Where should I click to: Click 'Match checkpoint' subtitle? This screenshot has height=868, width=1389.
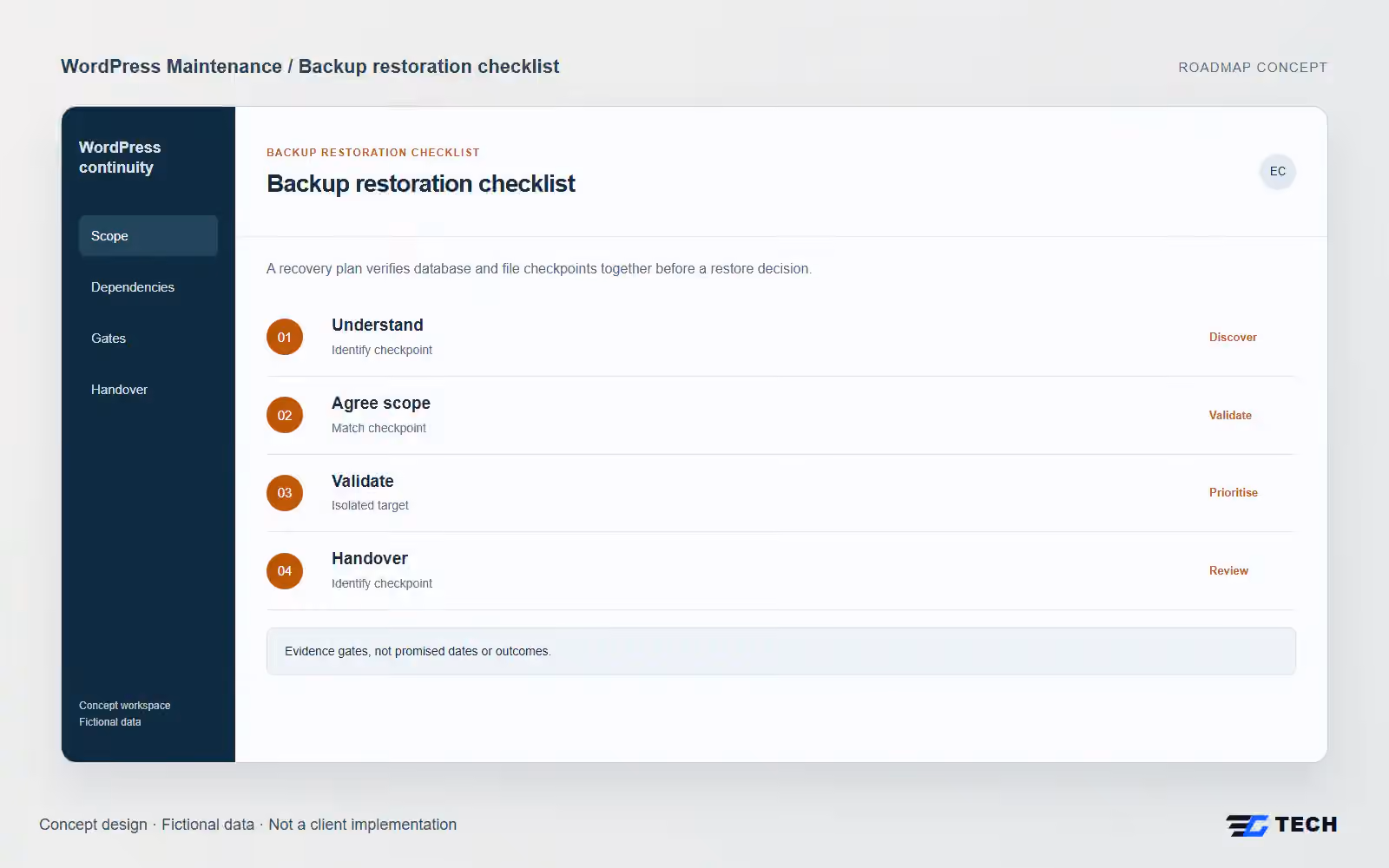tap(379, 428)
